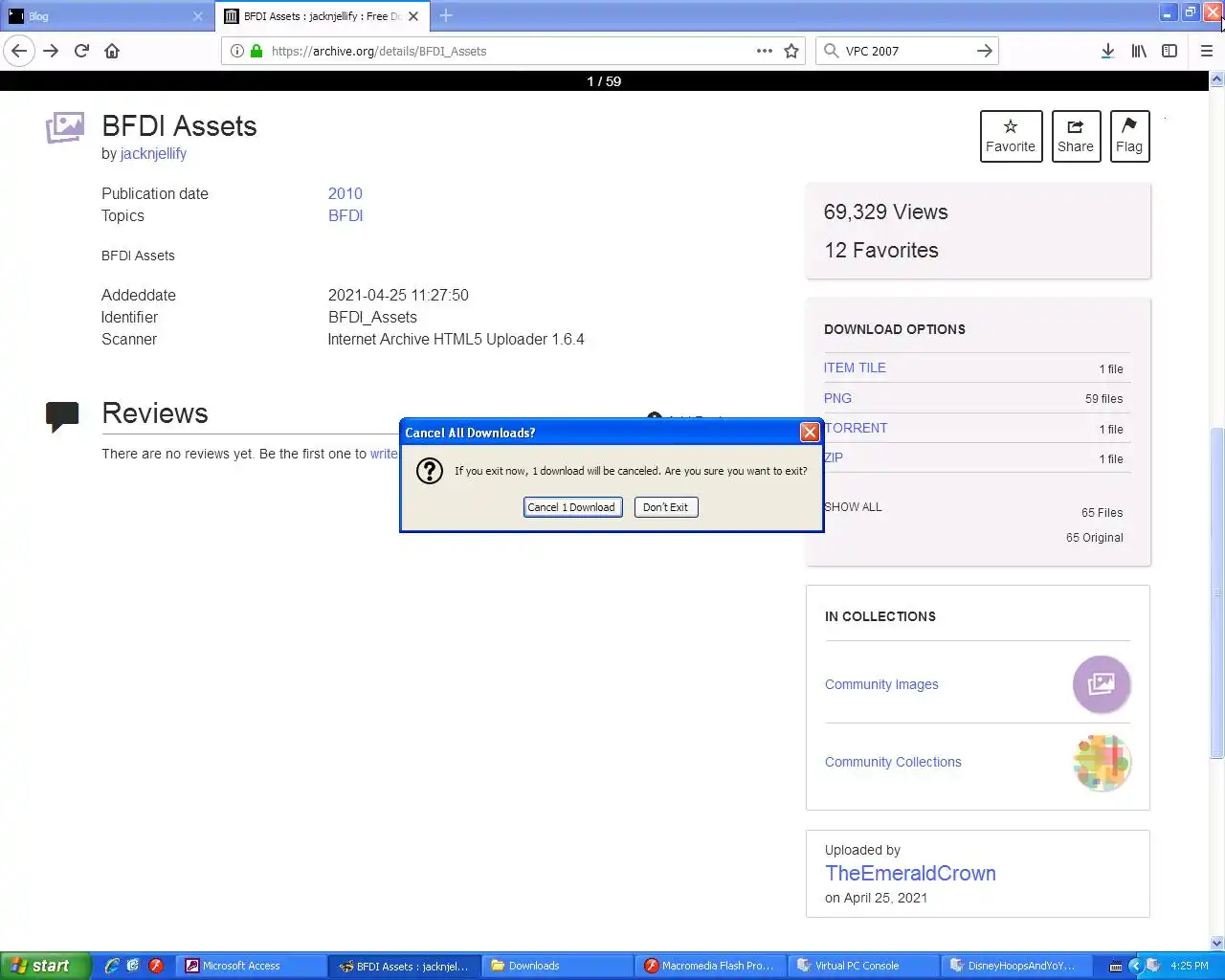Toggle the sidebar view icon

click(x=1169, y=51)
